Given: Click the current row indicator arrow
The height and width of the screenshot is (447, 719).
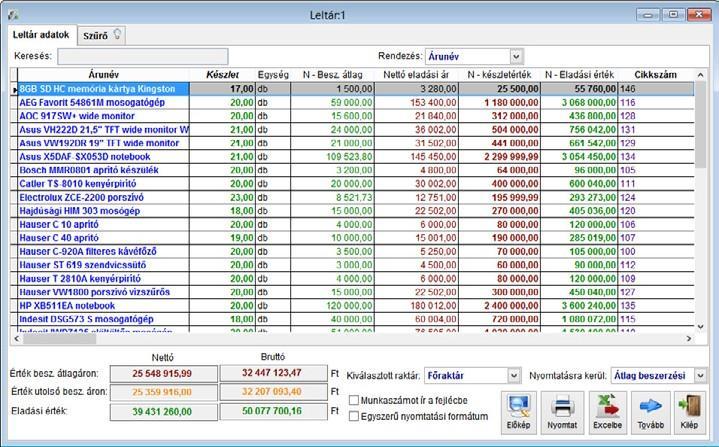Looking at the screenshot, I should pos(14,89).
